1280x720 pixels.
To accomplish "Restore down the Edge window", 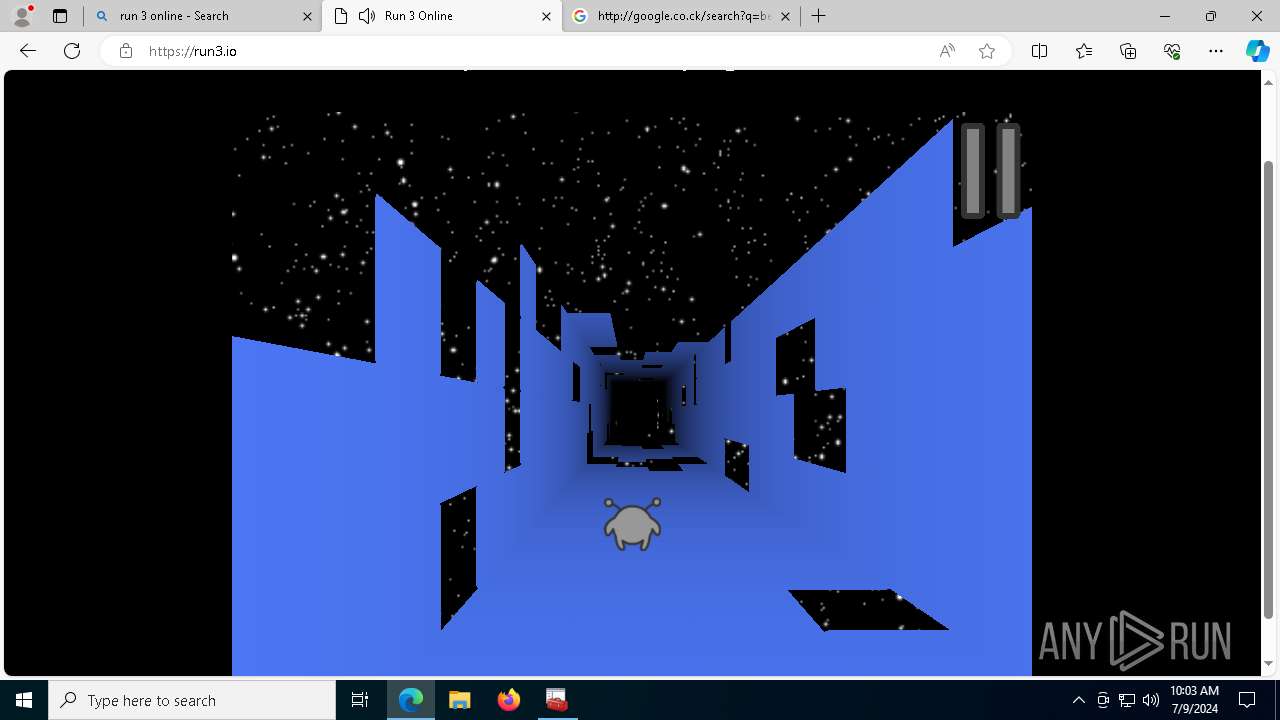I will click(x=1211, y=16).
